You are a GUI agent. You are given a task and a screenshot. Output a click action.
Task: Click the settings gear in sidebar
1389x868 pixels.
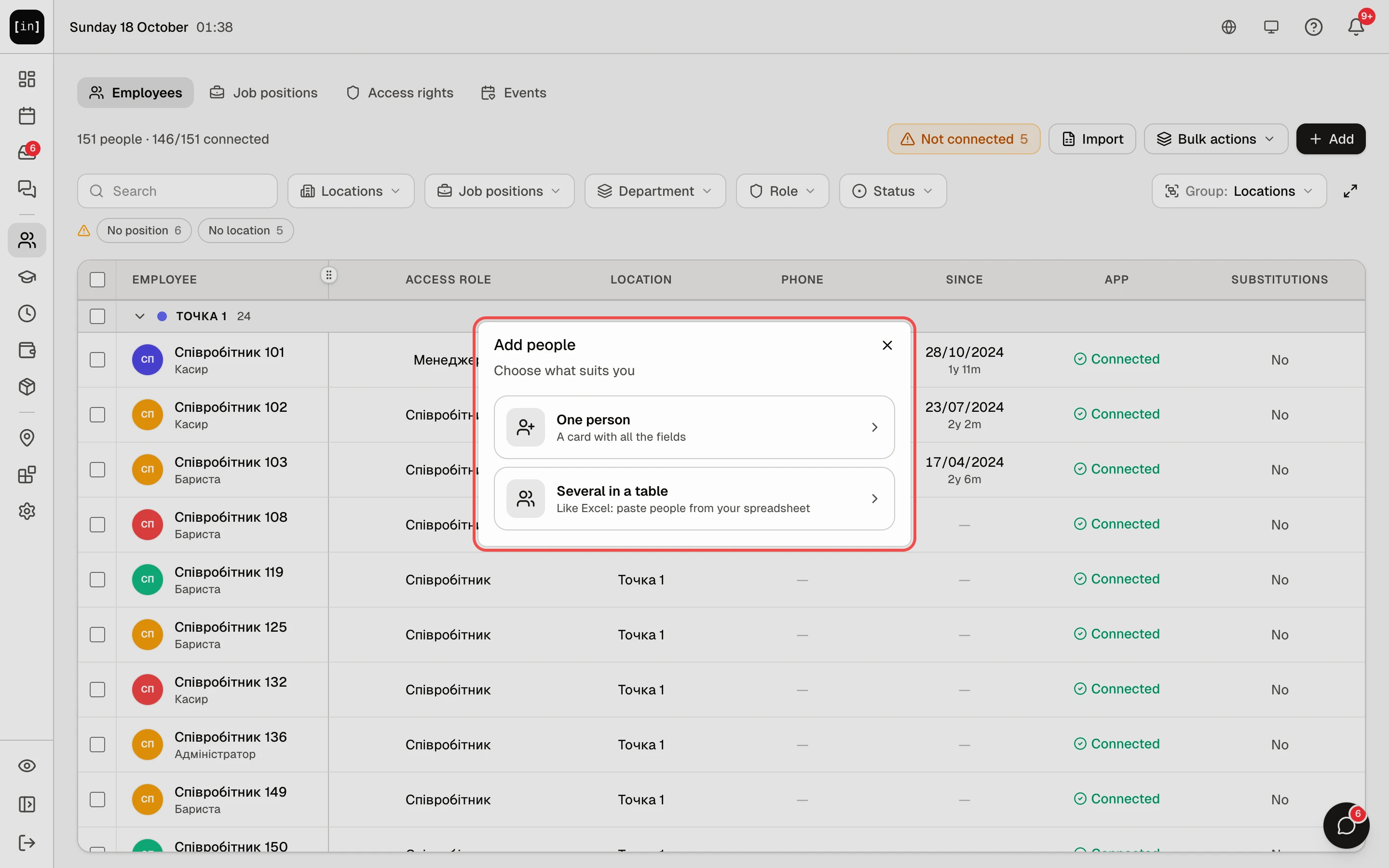pyautogui.click(x=27, y=511)
